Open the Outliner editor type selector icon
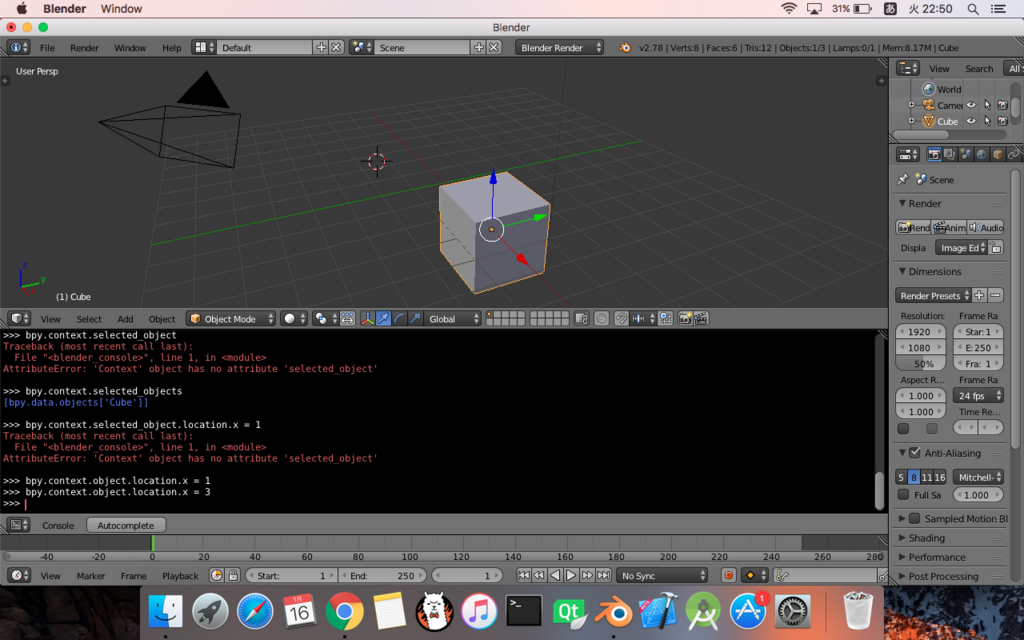 tap(908, 69)
